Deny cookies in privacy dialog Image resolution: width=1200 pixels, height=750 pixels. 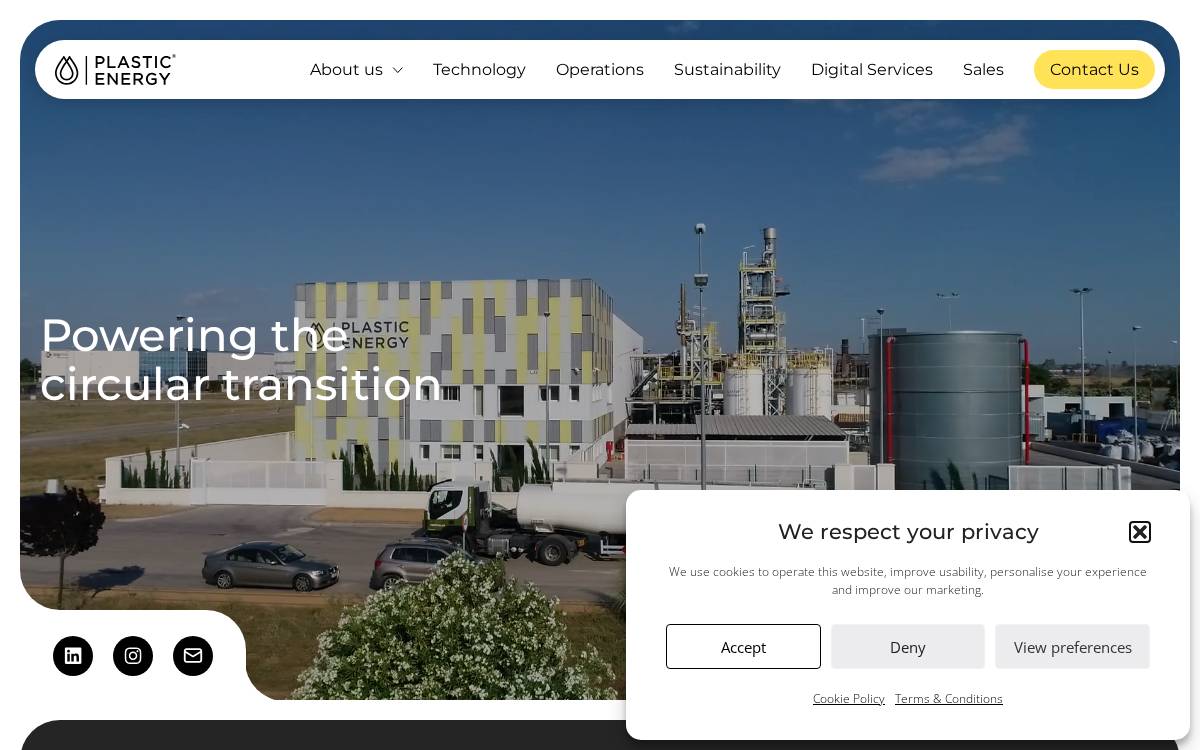tap(908, 647)
